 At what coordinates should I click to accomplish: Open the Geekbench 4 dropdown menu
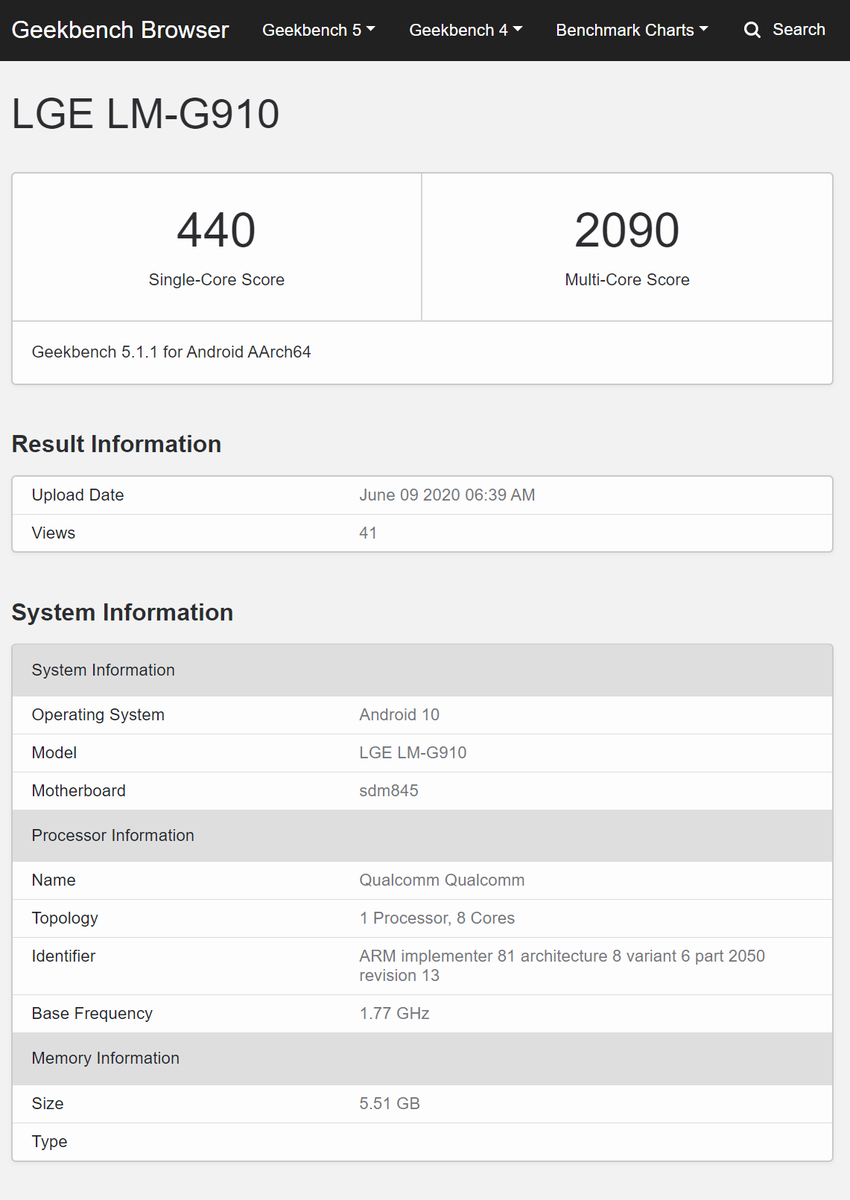[466, 30]
